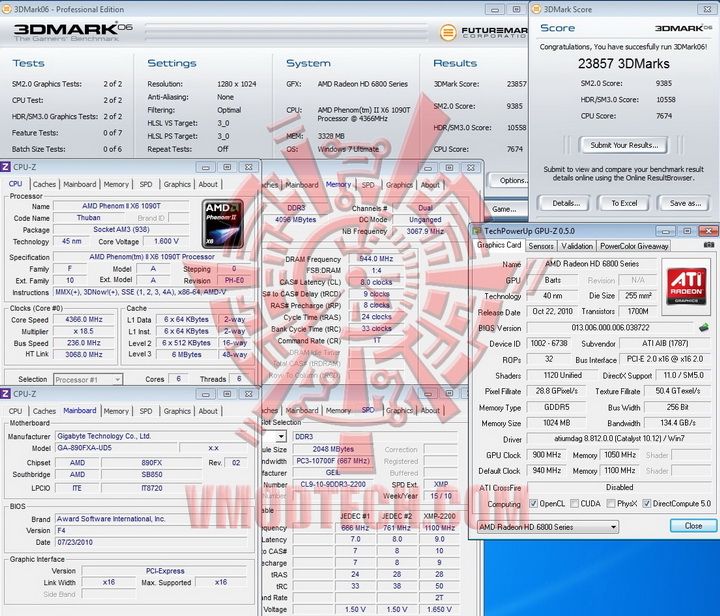This screenshot has width=720, height=616.
Task: Click the Release Date Oct 22, 2010 value
Action: pyautogui.click(x=552, y=311)
